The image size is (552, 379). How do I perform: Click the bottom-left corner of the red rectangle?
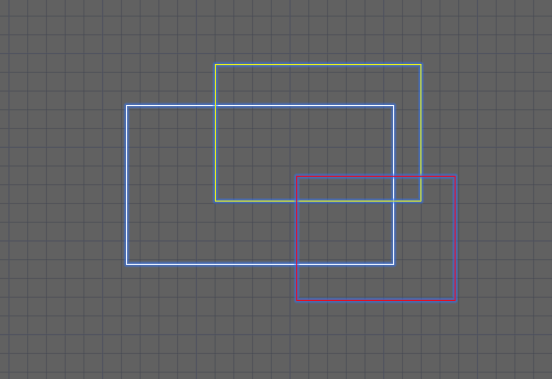[x=297, y=300]
